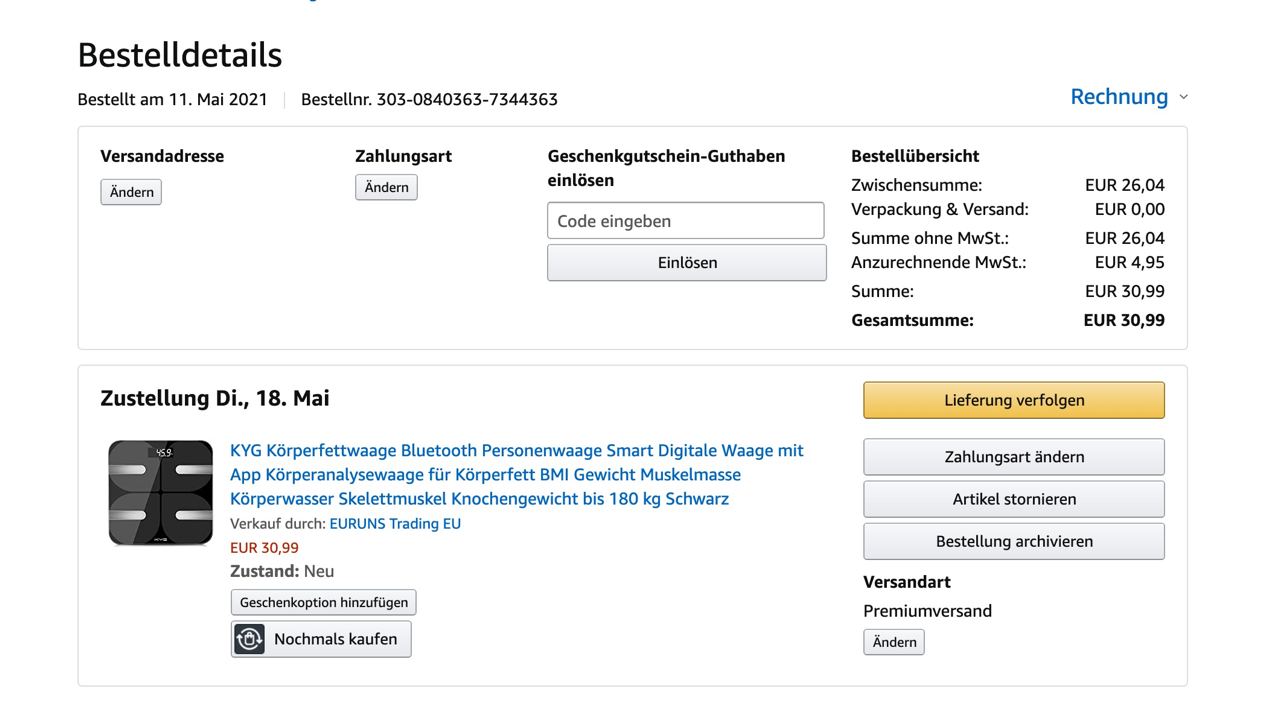Click the Zustellung Di., 18. Mai heading

(x=215, y=398)
